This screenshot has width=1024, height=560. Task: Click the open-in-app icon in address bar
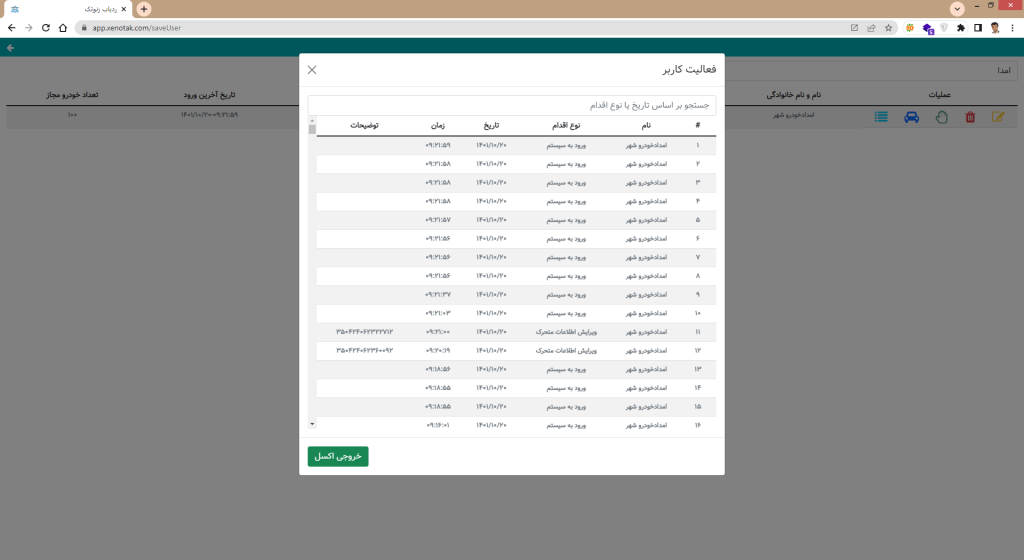point(854,27)
